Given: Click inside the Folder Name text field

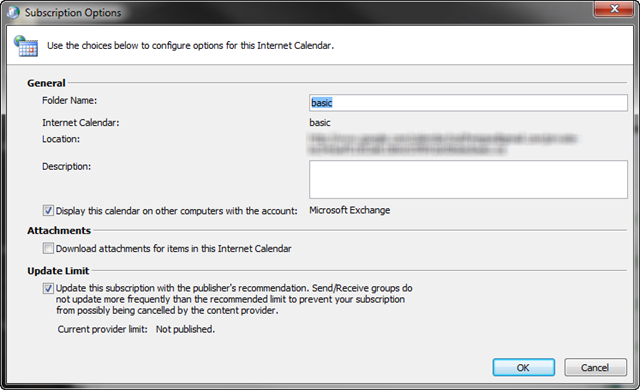Looking at the screenshot, I should (x=468, y=103).
